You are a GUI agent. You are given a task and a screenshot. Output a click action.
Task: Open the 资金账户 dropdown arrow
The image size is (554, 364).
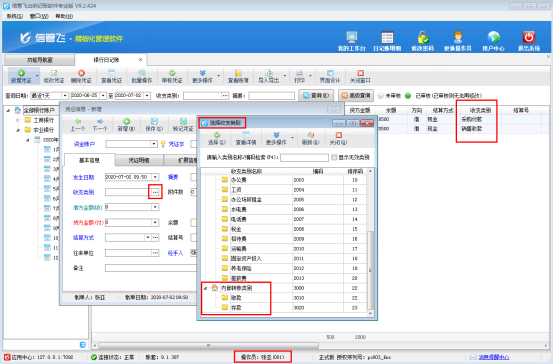coord(154,144)
